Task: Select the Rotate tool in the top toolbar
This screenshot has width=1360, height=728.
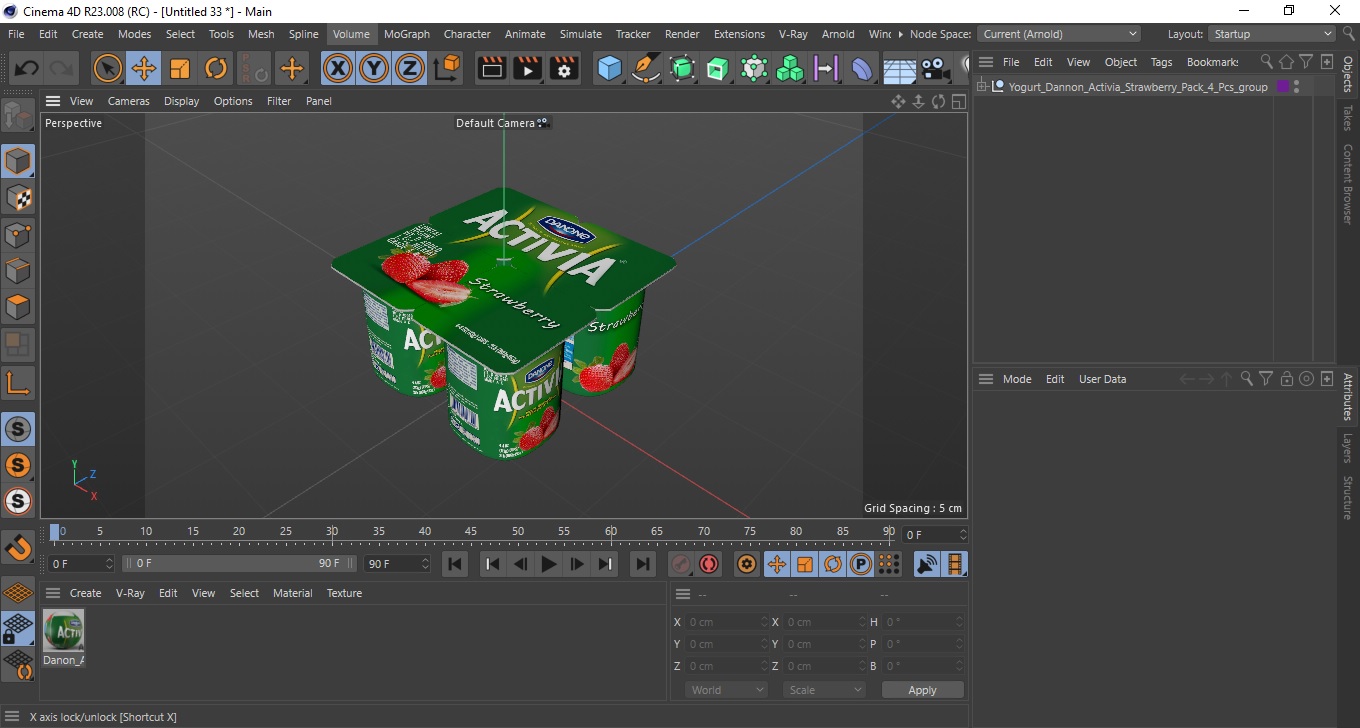Action: click(216, 68)
